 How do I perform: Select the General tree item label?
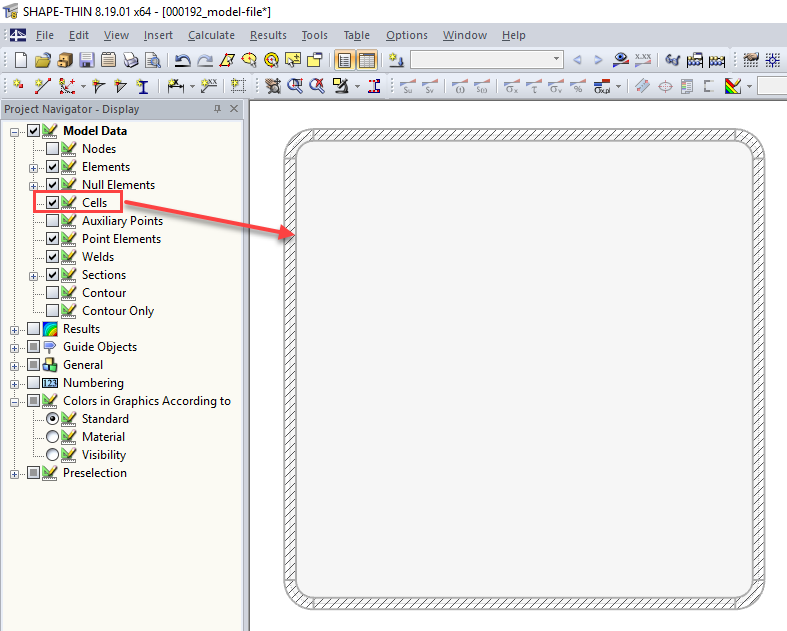point(83,365)
